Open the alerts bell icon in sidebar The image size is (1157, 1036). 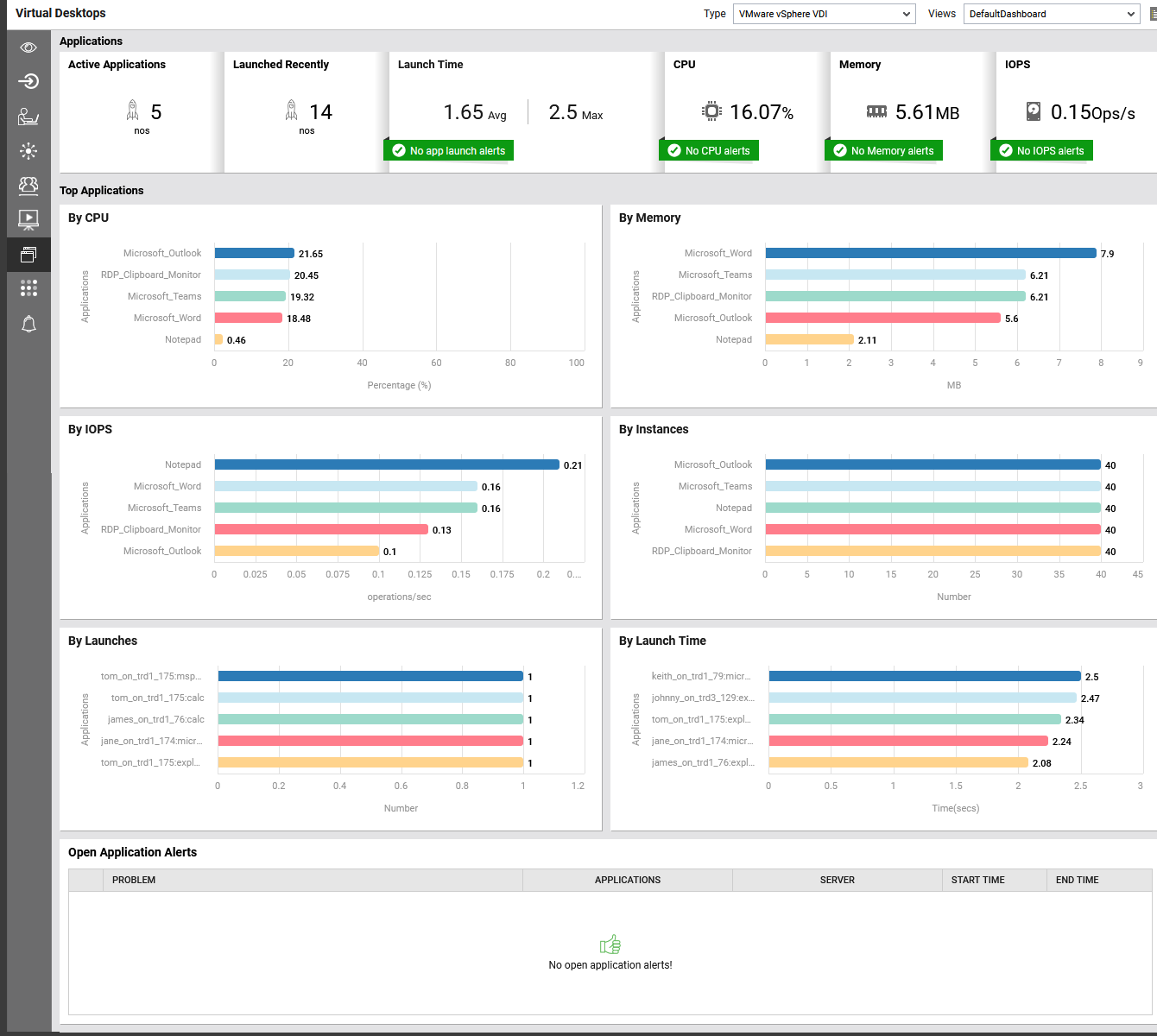(x=28, y=324)
